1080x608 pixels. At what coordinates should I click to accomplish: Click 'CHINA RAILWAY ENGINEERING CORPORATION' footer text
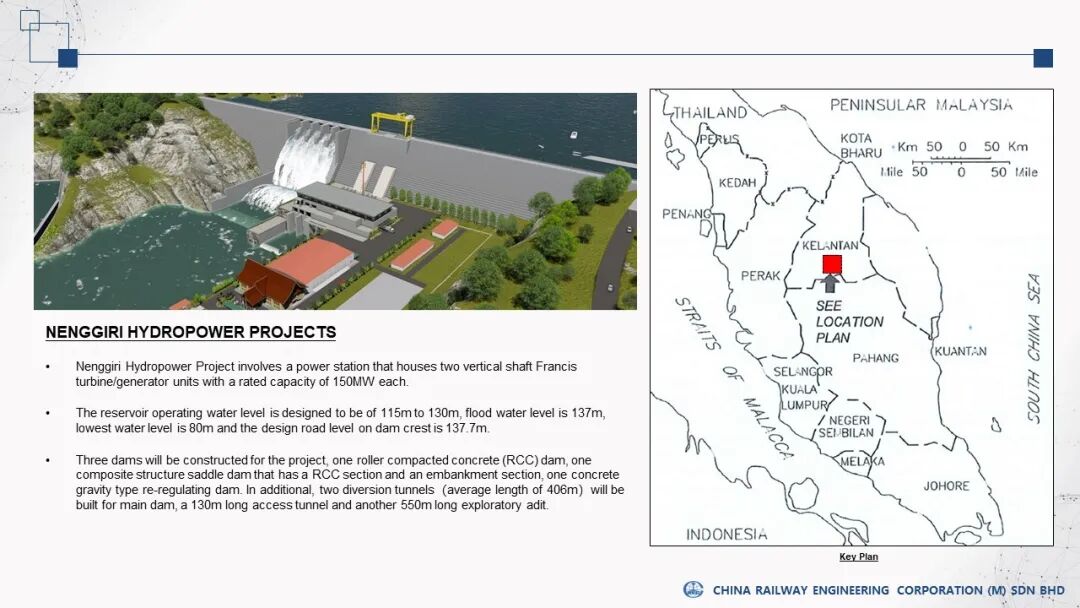pos(889,590)
